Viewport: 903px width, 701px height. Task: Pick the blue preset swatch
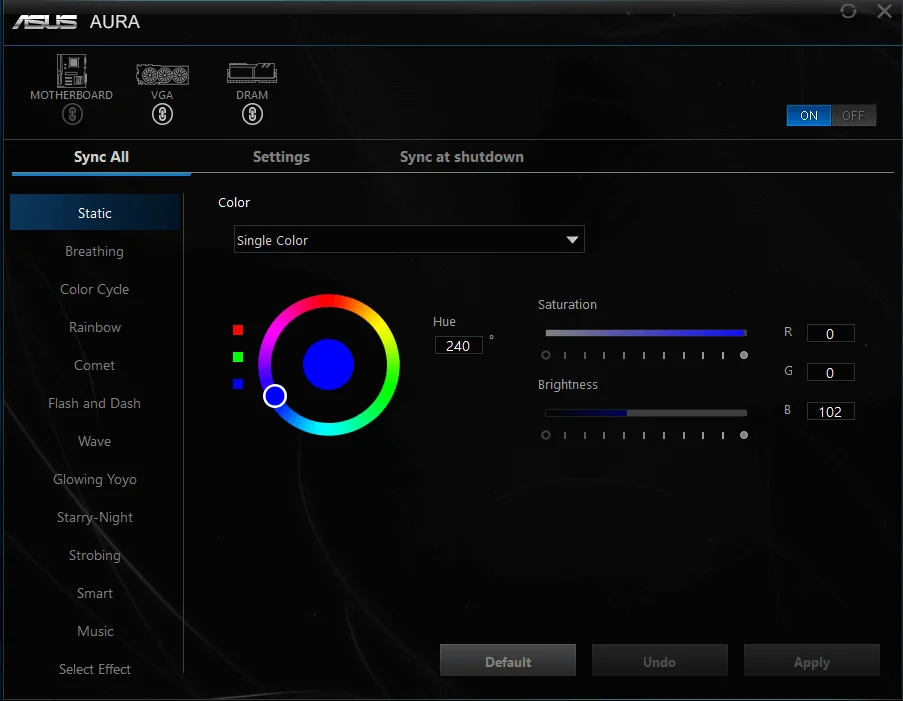(238, 384)
